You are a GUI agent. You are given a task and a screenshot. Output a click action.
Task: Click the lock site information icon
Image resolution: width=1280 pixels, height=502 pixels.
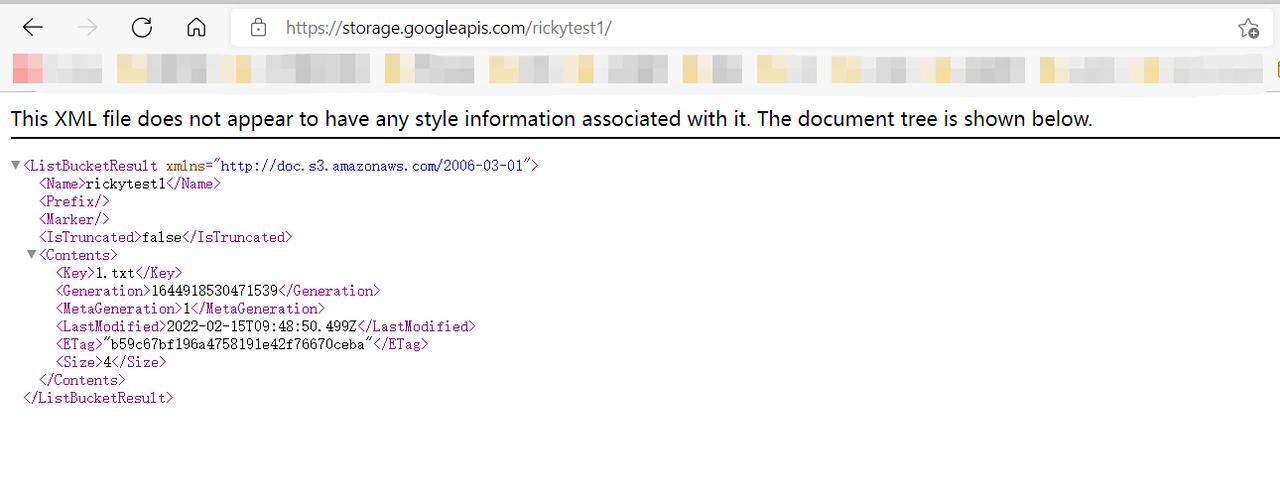click(258, 28)
